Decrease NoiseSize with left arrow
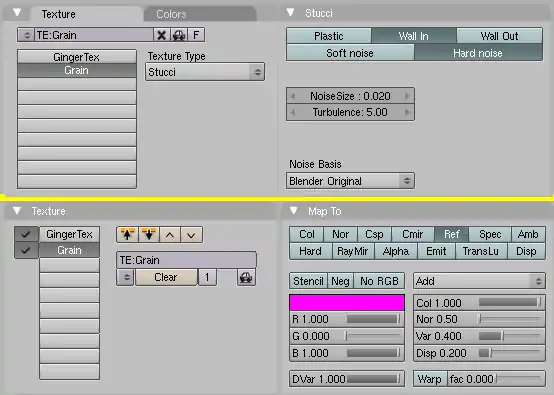 pos(293,96)
